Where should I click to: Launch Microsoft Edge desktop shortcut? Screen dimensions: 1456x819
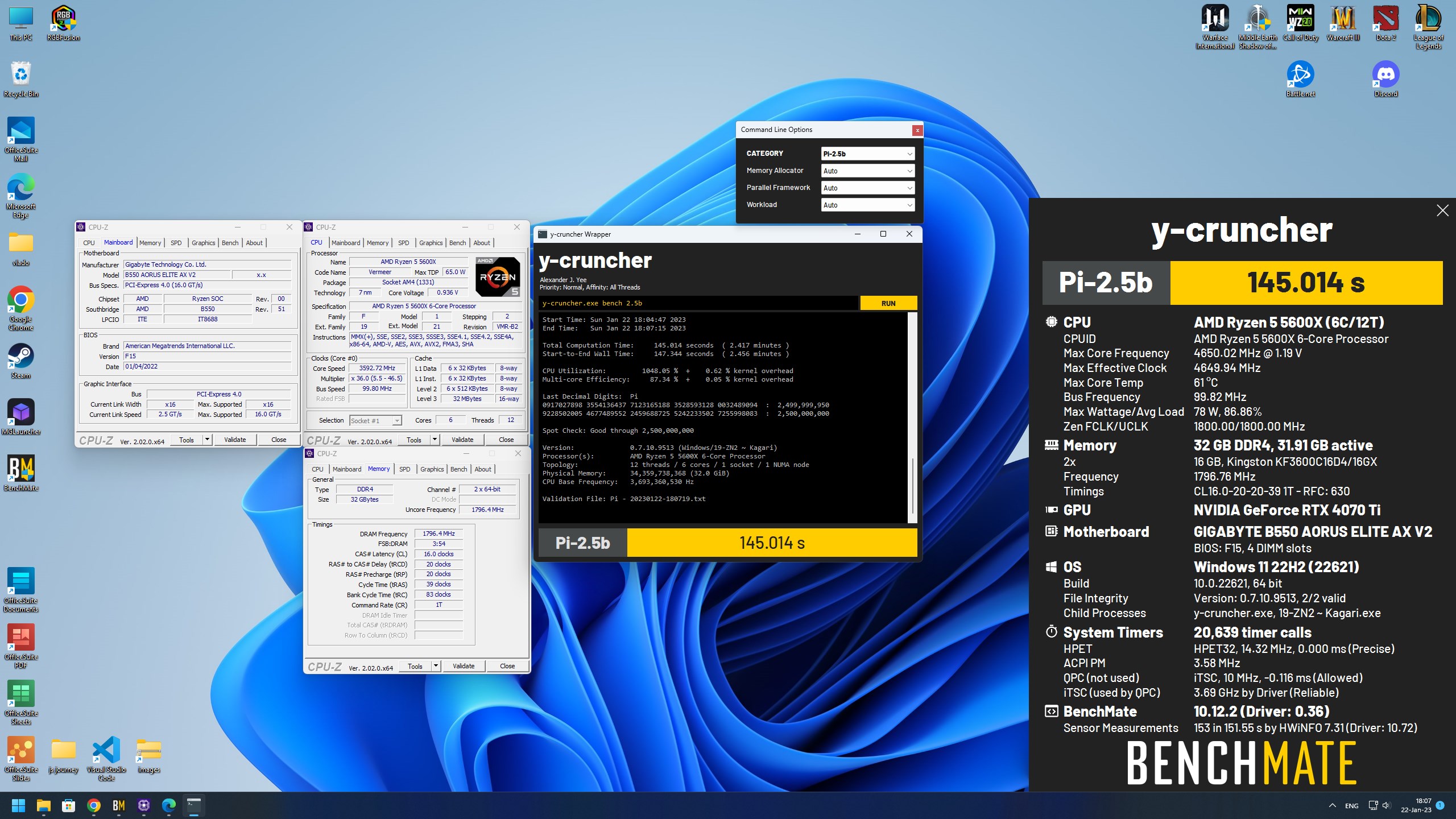pos(21,196)
